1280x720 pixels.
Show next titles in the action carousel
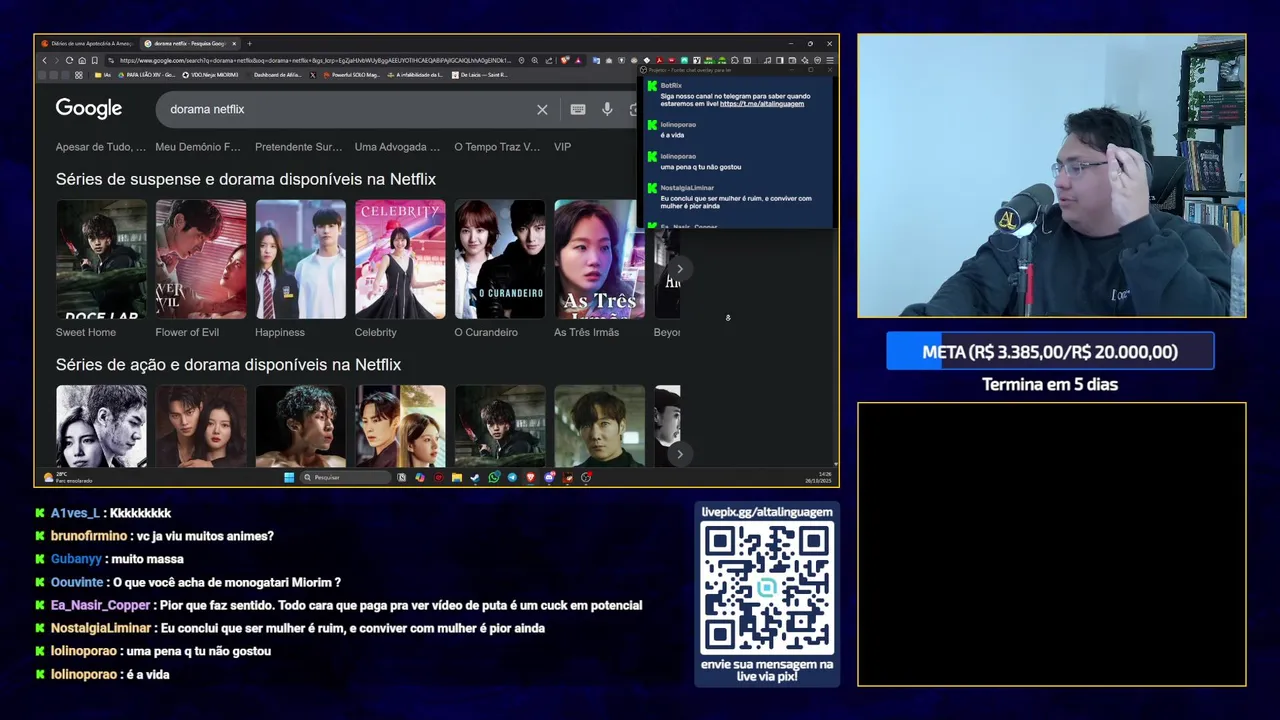(679, 454)
